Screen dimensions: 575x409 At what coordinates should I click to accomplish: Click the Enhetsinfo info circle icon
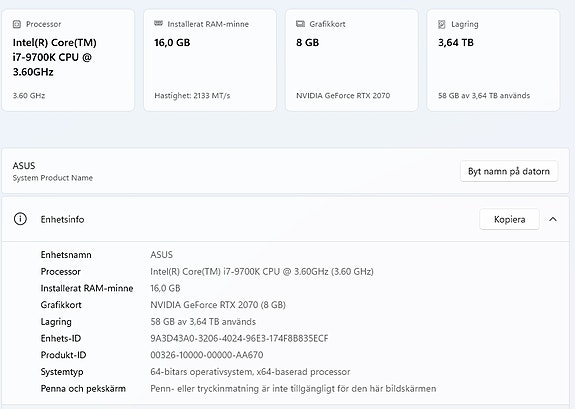(20, 219)
